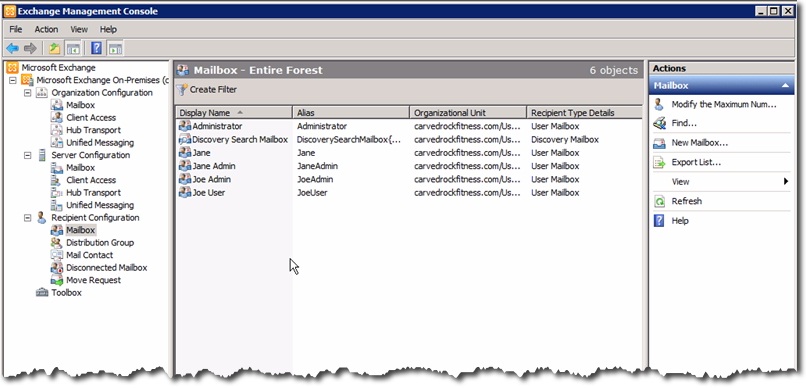Collapse the Microsoft Exchange On-Premises node
Viewport: 807px width, 388px height.
point(13,80)
